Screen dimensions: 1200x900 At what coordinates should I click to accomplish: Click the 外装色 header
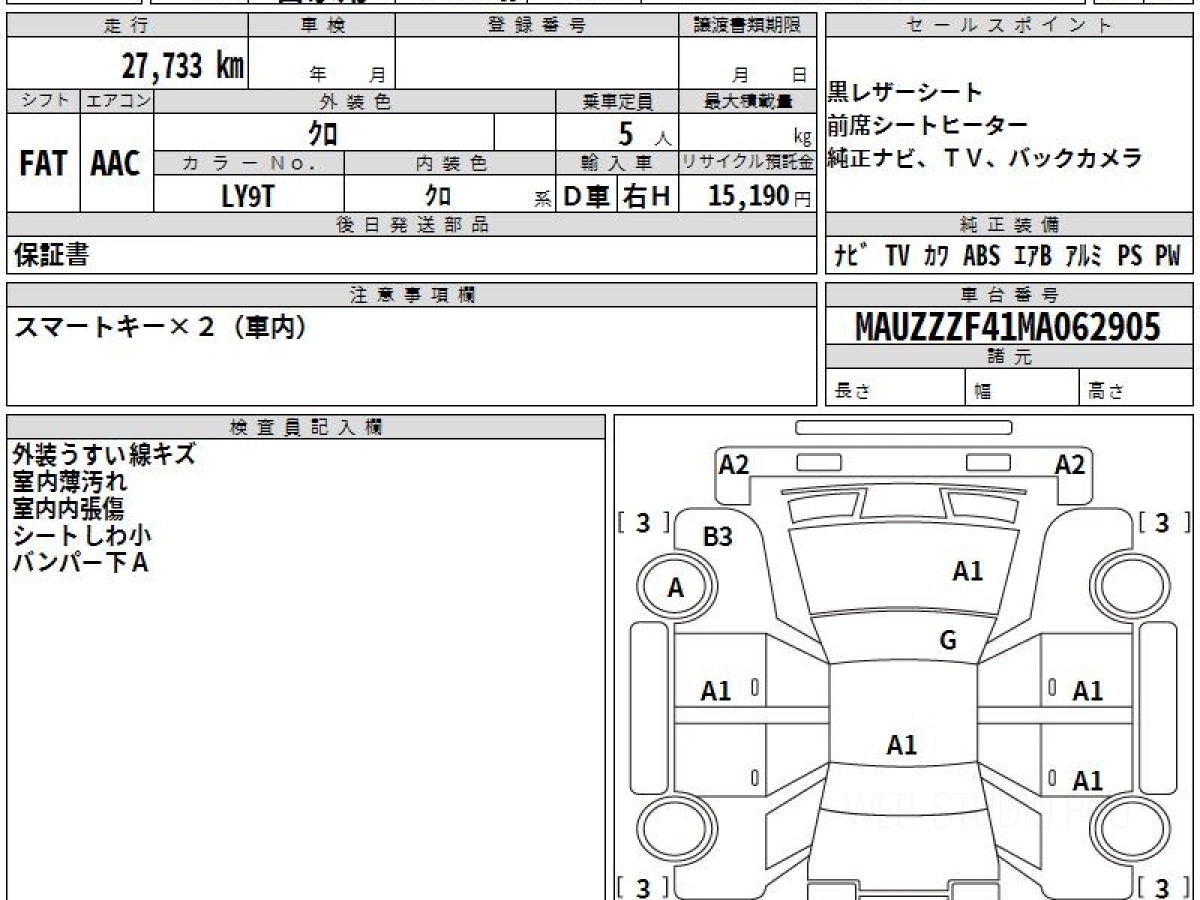(355, 101)
